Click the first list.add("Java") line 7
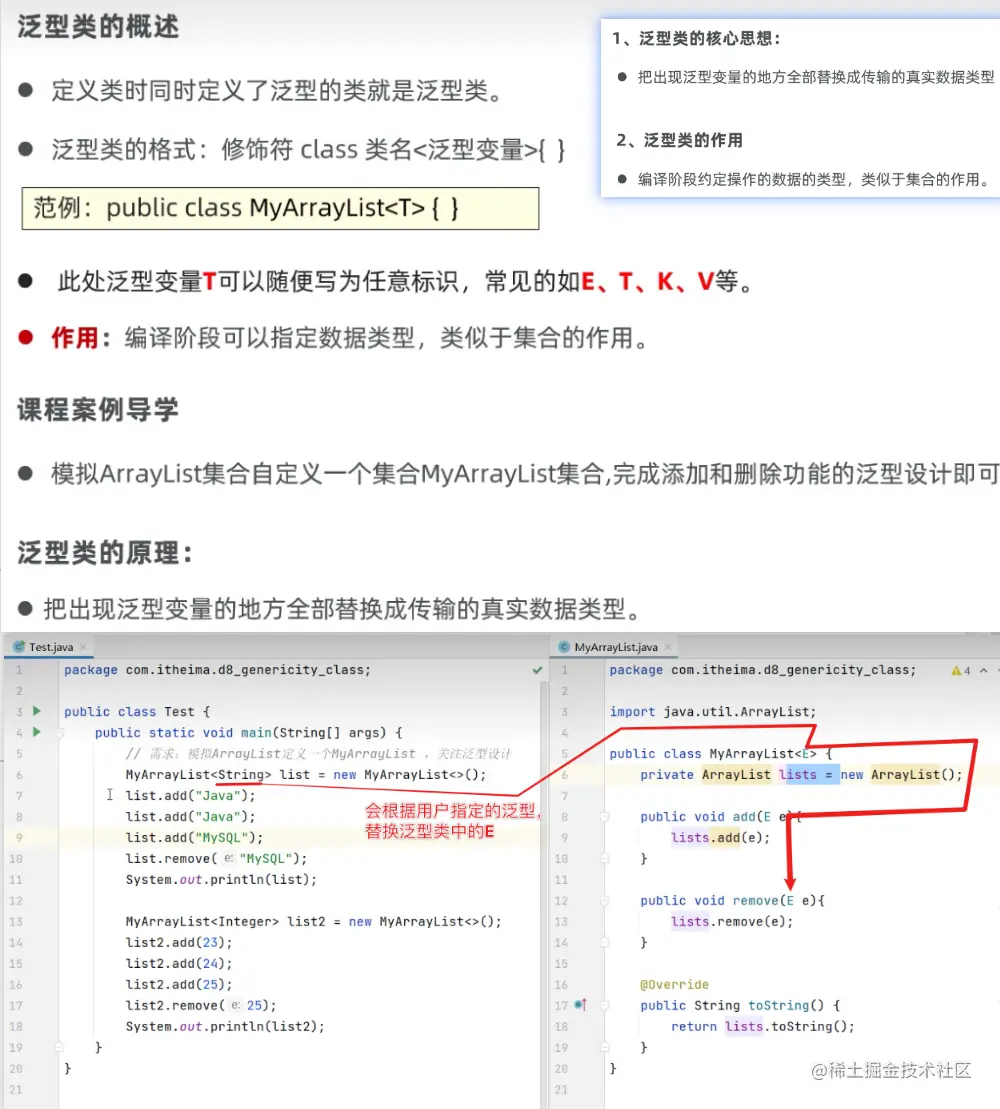Image resolution: width=1000 pixels, height=1109 pixels. click(x=190, y=796)
